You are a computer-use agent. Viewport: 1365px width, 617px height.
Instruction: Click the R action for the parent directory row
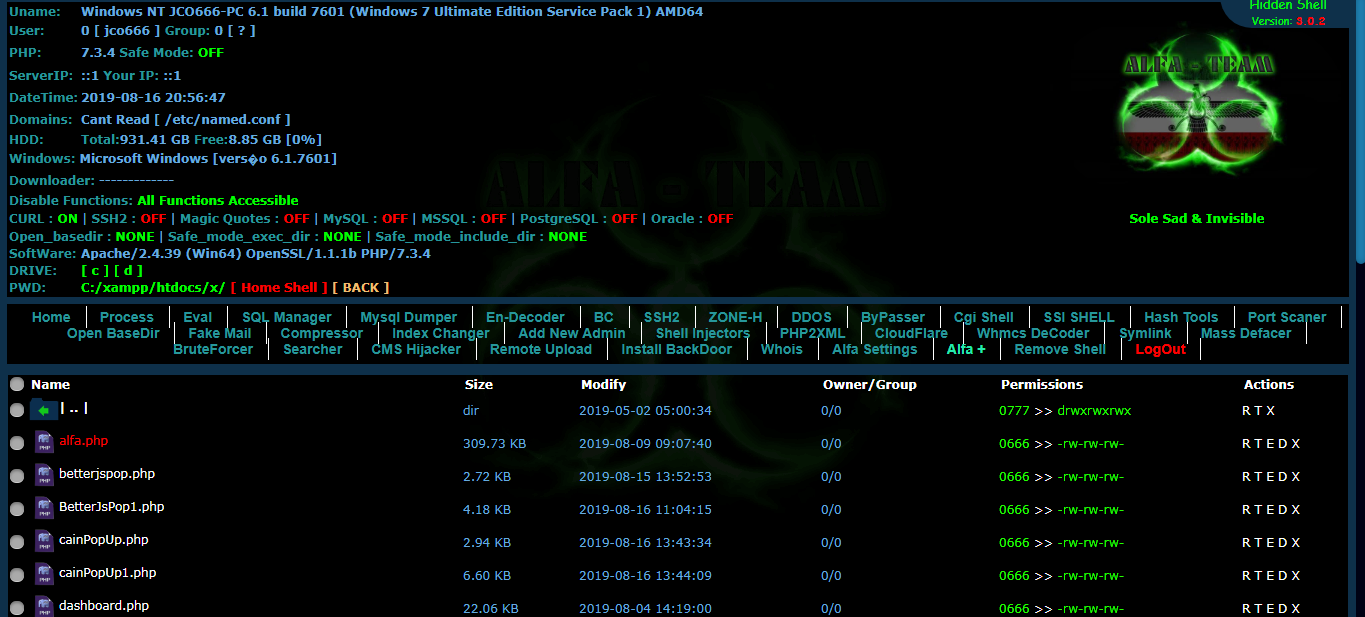[x=1247, y=410]
